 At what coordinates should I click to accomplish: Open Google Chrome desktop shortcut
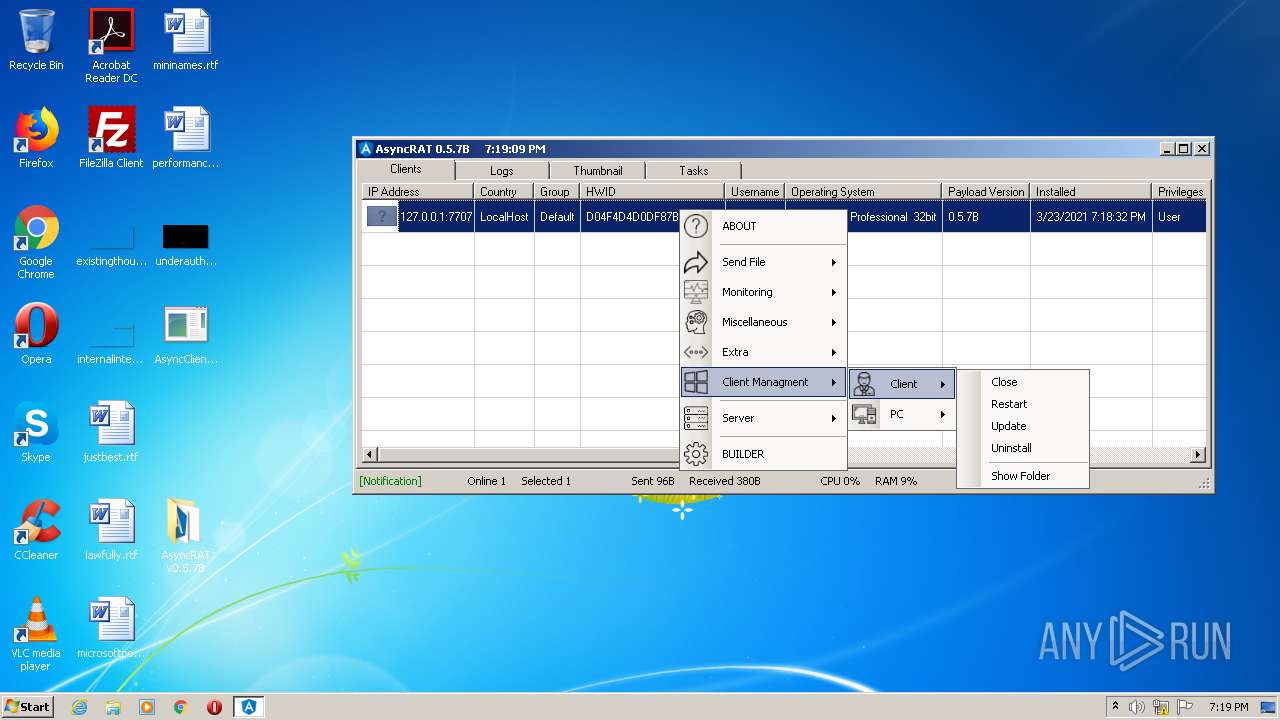coord(36,243)
